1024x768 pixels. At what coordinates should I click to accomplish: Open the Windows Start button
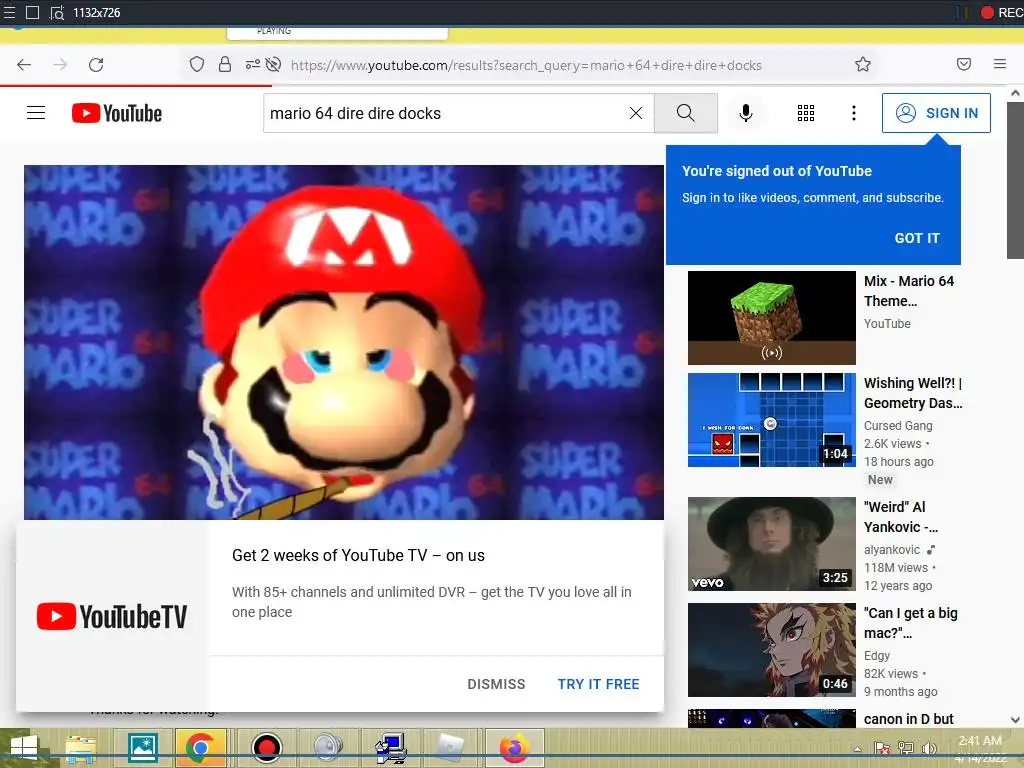(24, 748)
